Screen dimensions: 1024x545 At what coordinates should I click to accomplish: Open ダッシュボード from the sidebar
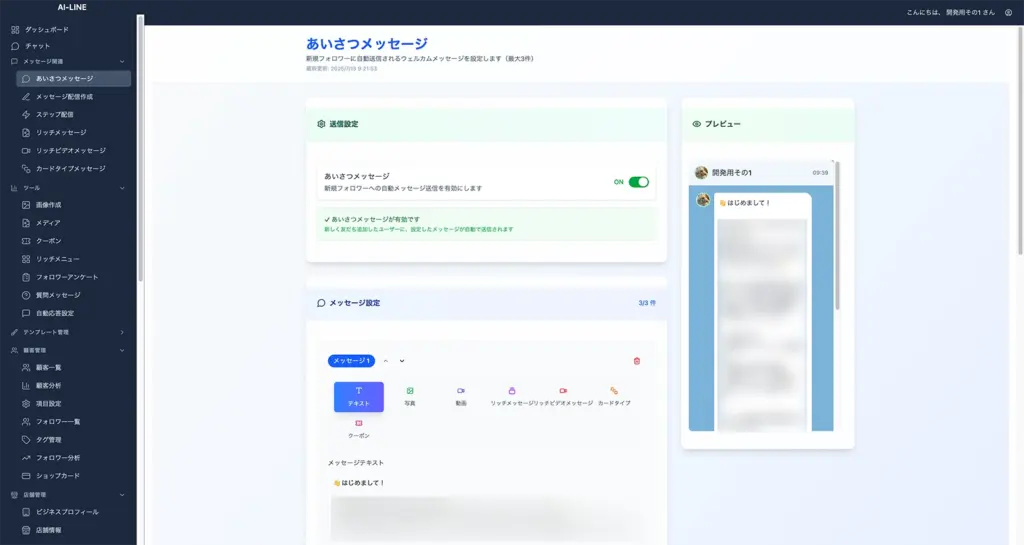tap(48, 30)
